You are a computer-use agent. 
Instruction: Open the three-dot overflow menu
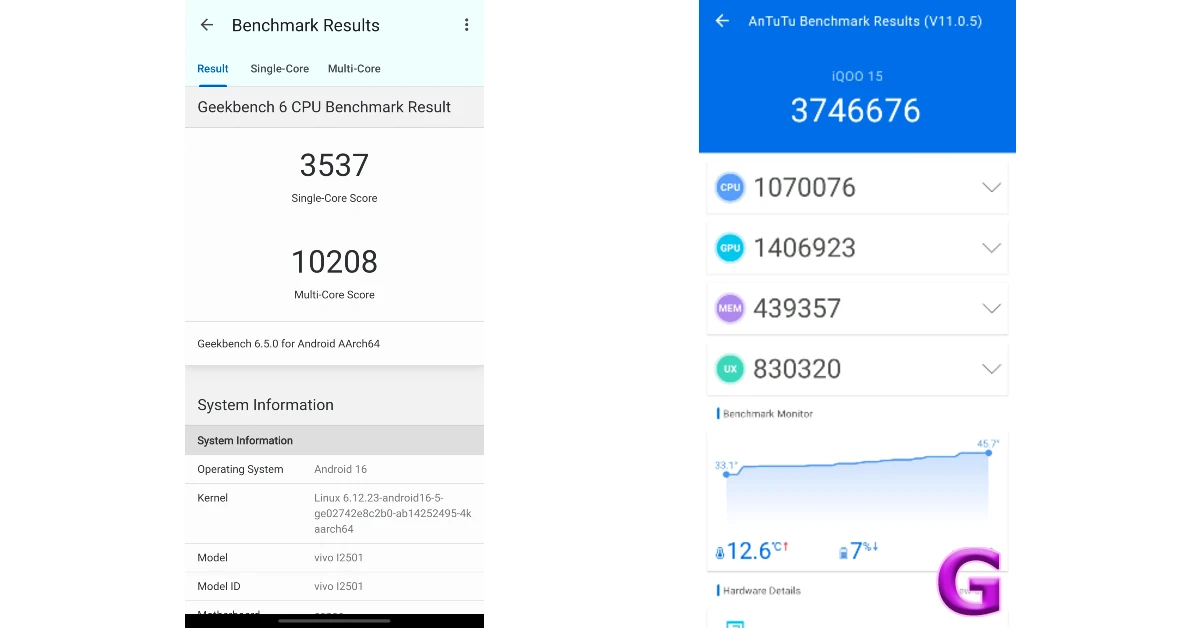coord(466,25)
